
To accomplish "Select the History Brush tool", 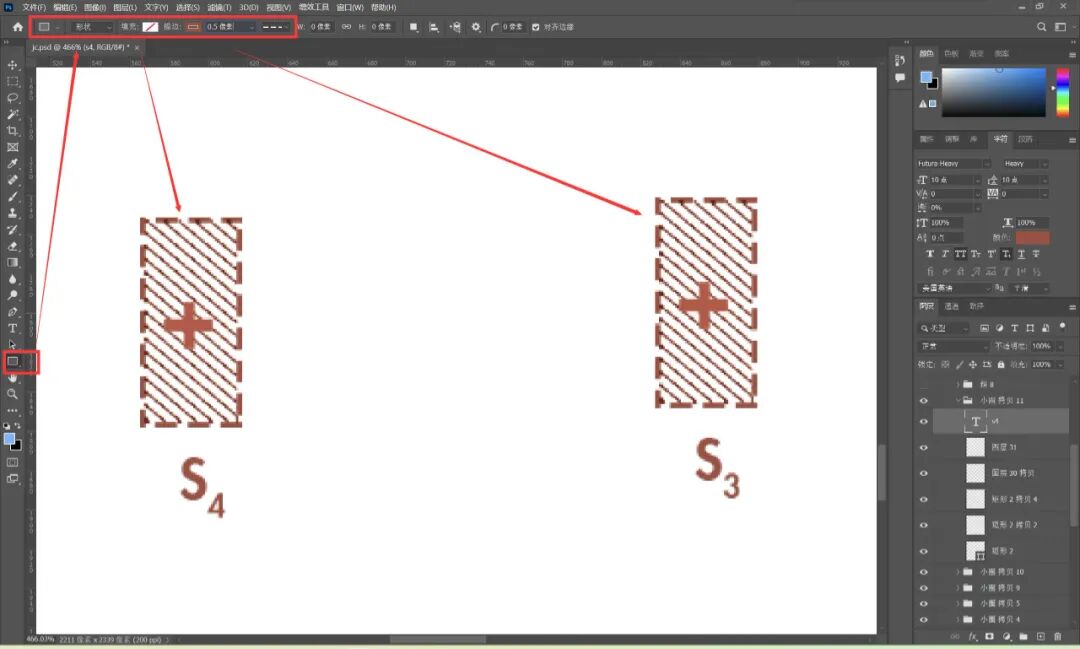I will [12, 230].
